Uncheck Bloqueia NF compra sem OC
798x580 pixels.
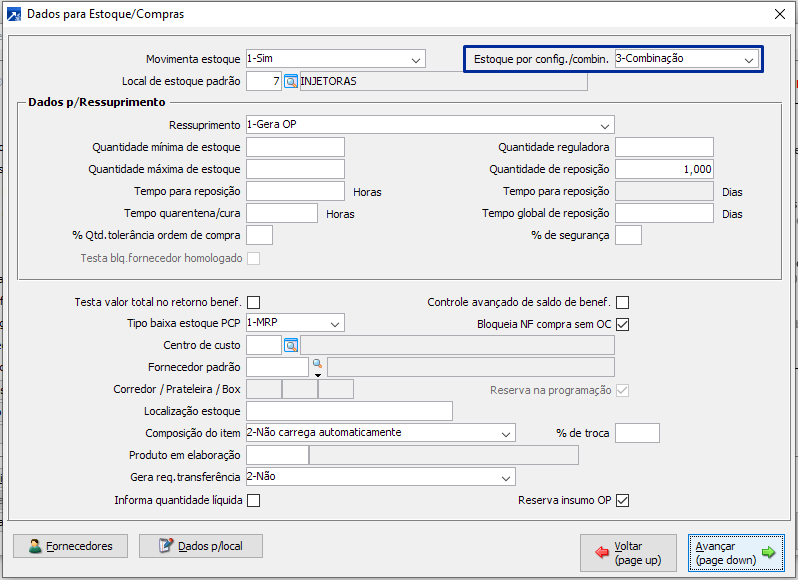tap(623, 324)
